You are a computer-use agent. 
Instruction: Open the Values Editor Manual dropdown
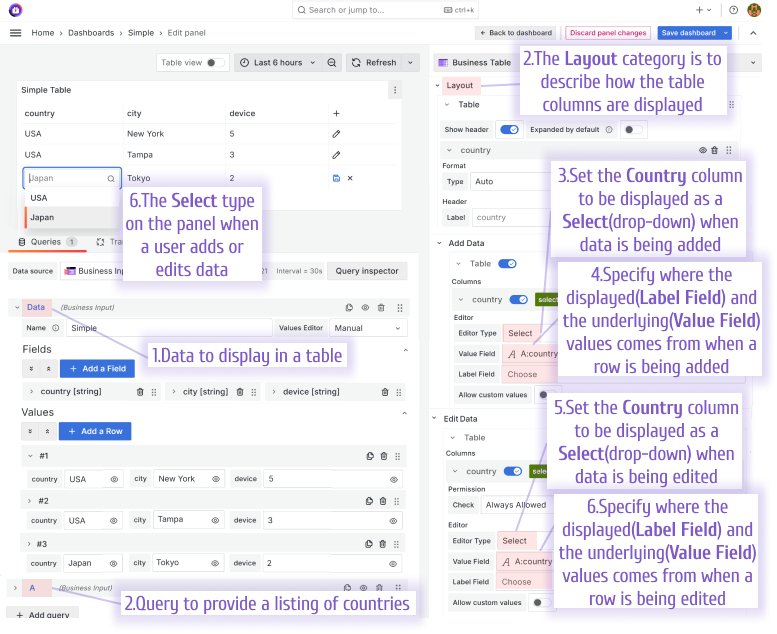click(368, 328)
